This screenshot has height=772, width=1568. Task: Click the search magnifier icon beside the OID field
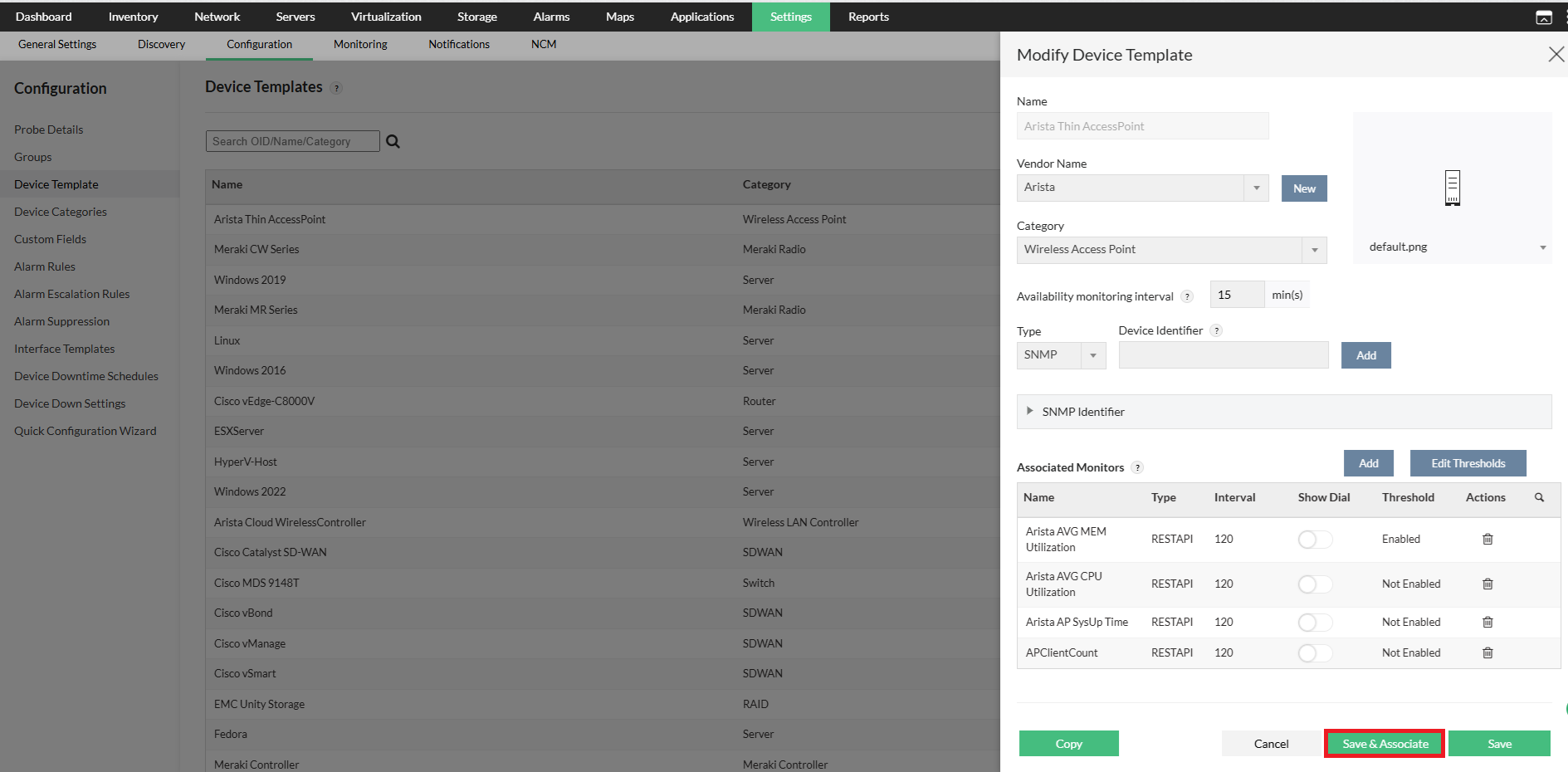pyautogui.click(x=393, y=142)
